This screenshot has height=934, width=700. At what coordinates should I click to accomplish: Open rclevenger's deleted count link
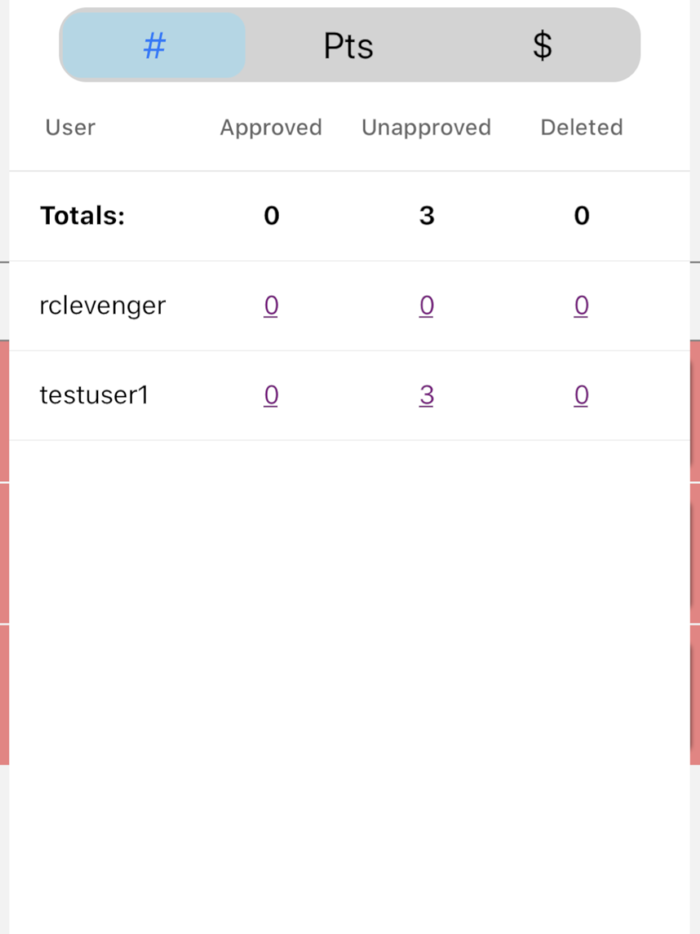tap(581, 305)
